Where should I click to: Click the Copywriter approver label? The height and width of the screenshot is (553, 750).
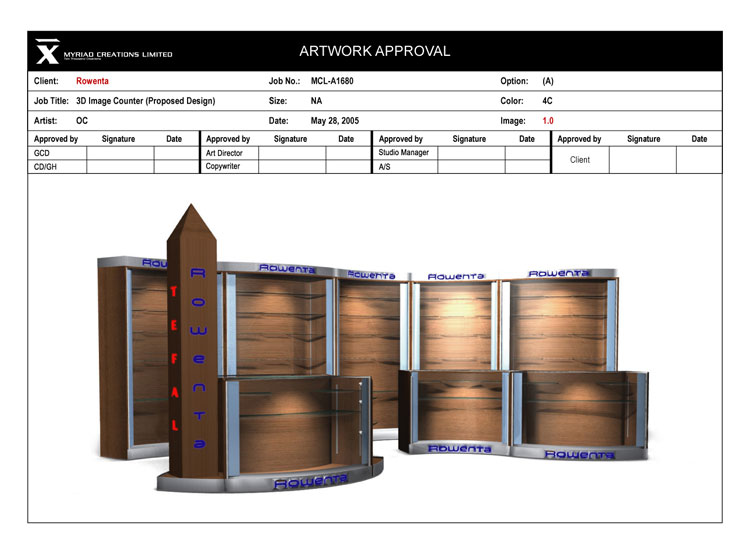222,166
